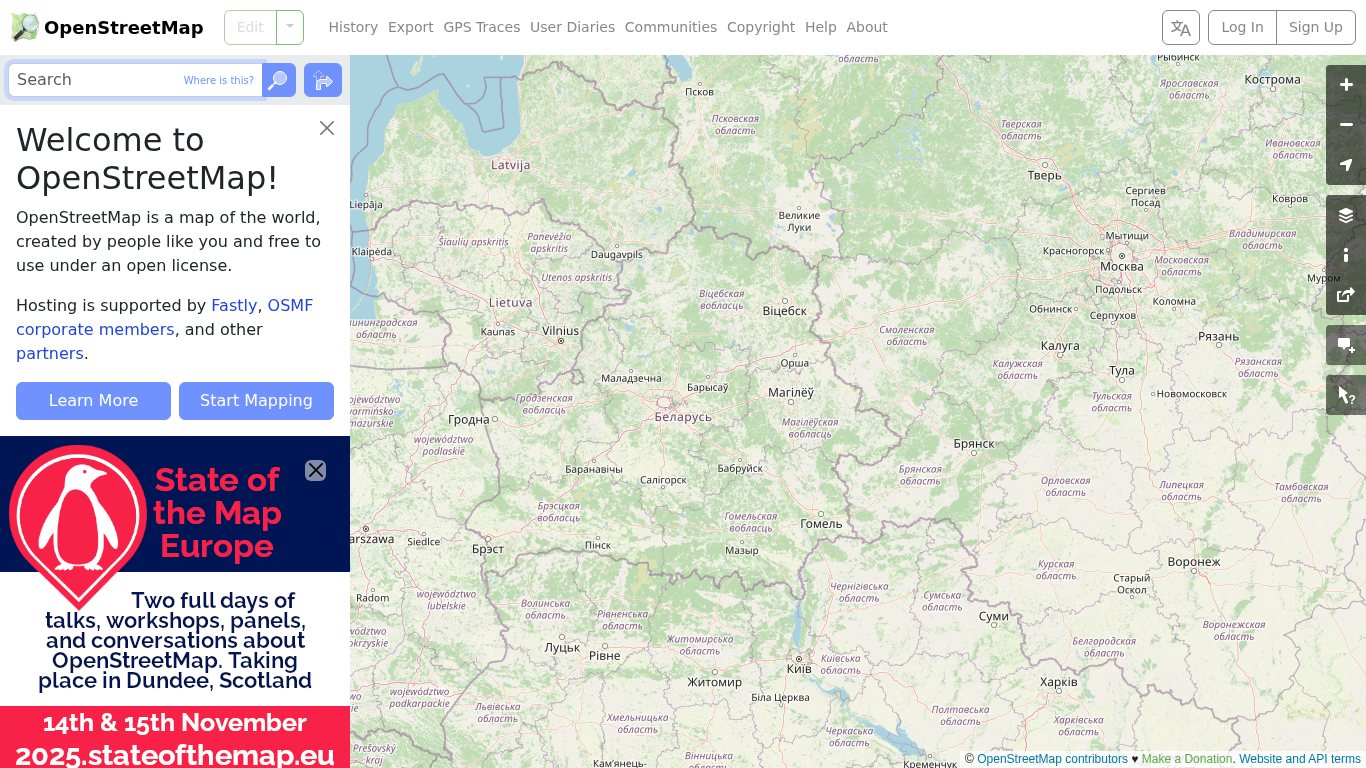Click the Latvija country label

[511, 165]
